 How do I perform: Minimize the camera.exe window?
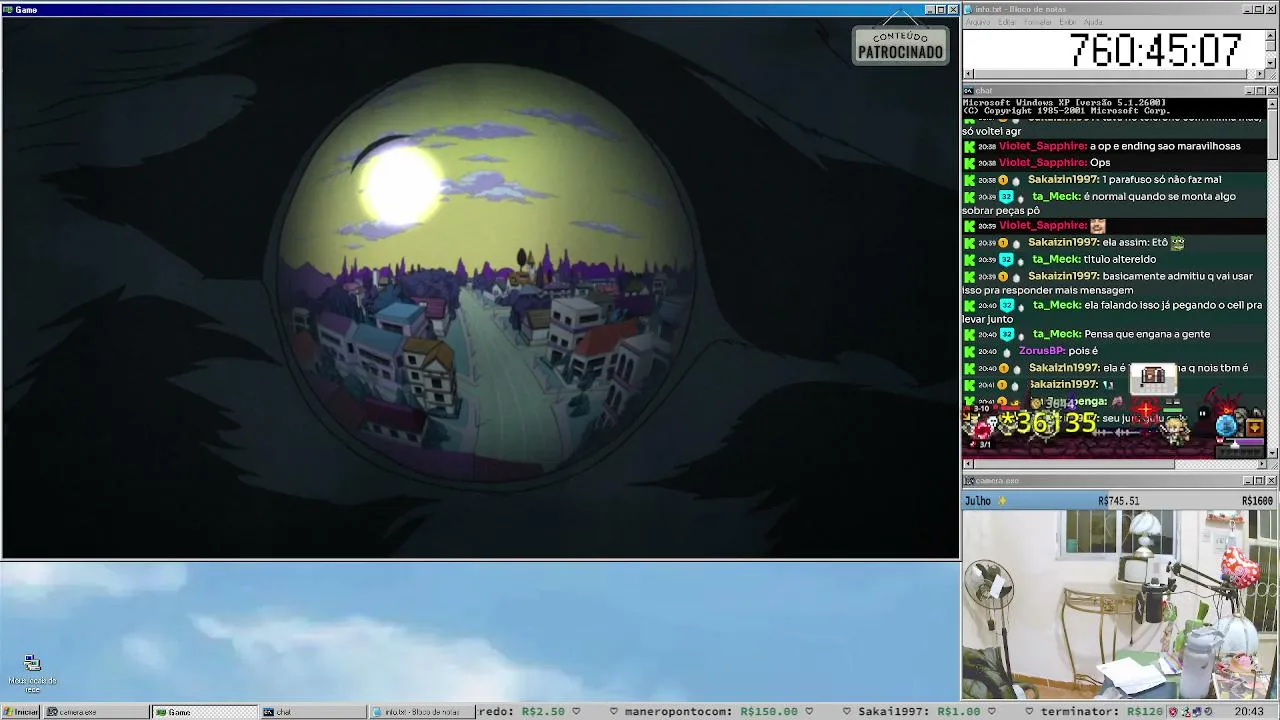pos(1248,481)
